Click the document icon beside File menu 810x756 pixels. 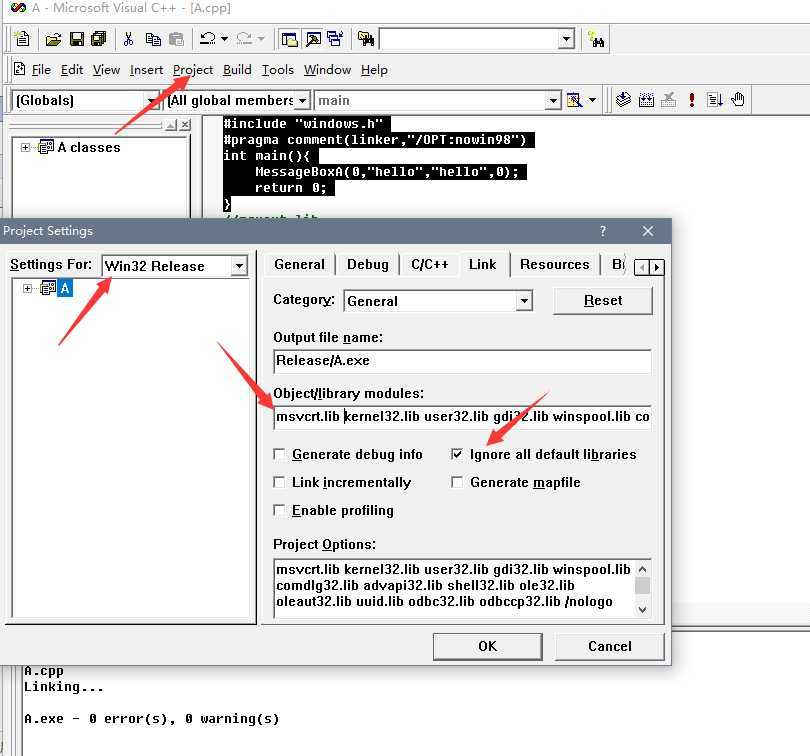click(x=20, y=69)
